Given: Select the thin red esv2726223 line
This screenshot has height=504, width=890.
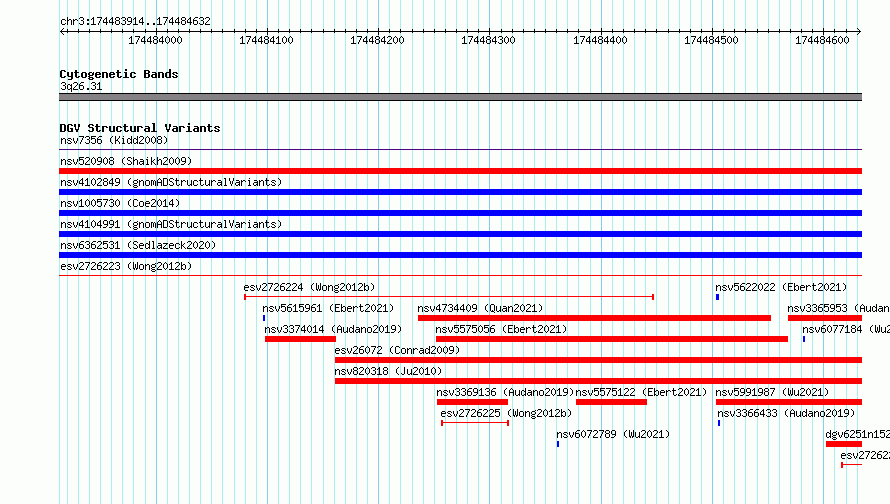Looking at the screenshot, I should coord(460,276).
